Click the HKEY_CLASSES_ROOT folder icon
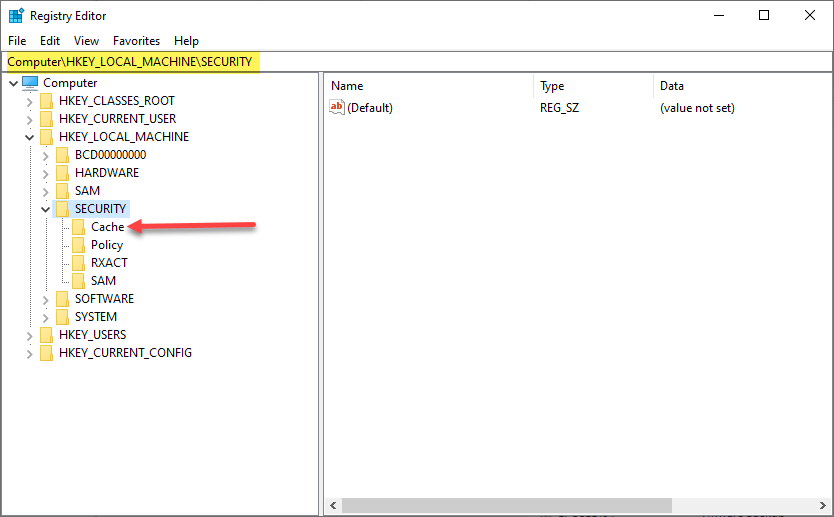Screen dimensions: 834x517 tap(47, 101)
